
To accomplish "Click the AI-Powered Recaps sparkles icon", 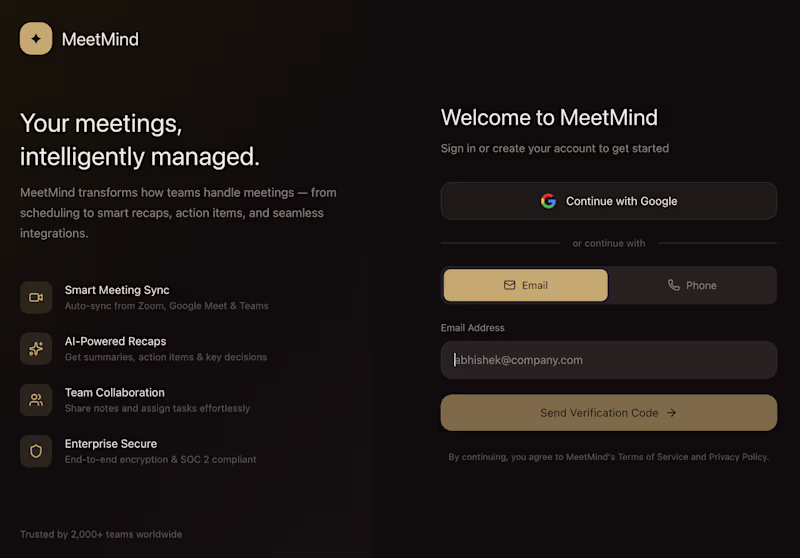I will click(x=36, y=348).
